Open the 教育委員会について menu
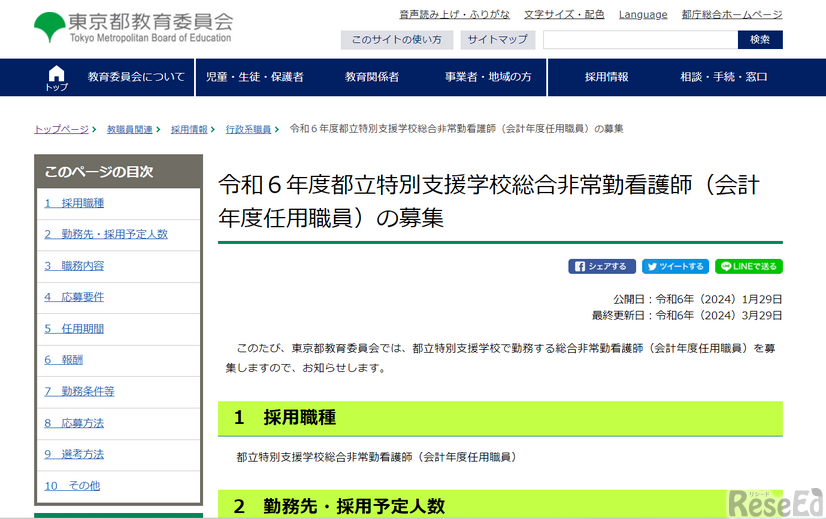 136,77
